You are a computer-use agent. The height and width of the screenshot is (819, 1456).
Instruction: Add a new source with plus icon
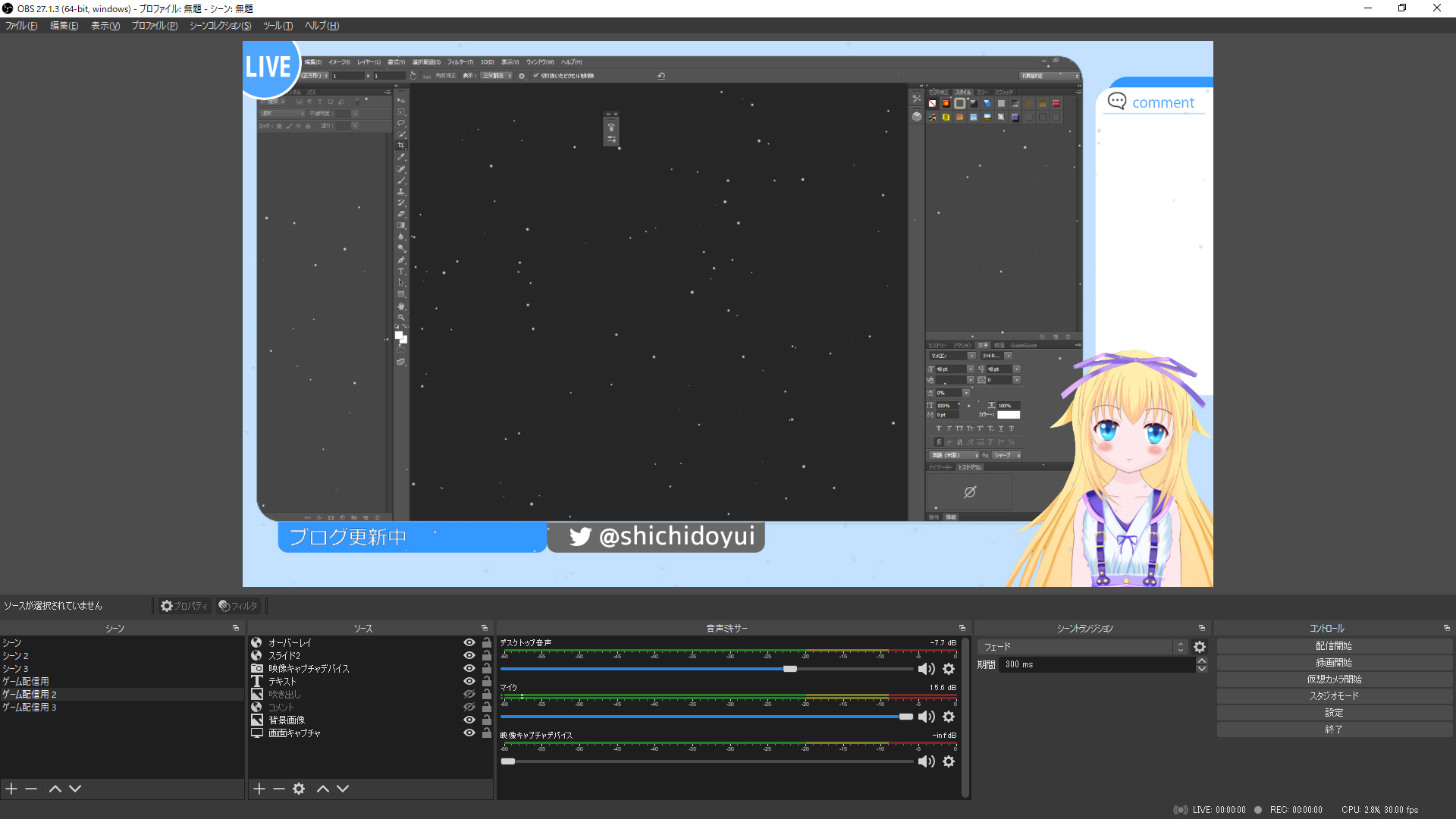point(259,789)
